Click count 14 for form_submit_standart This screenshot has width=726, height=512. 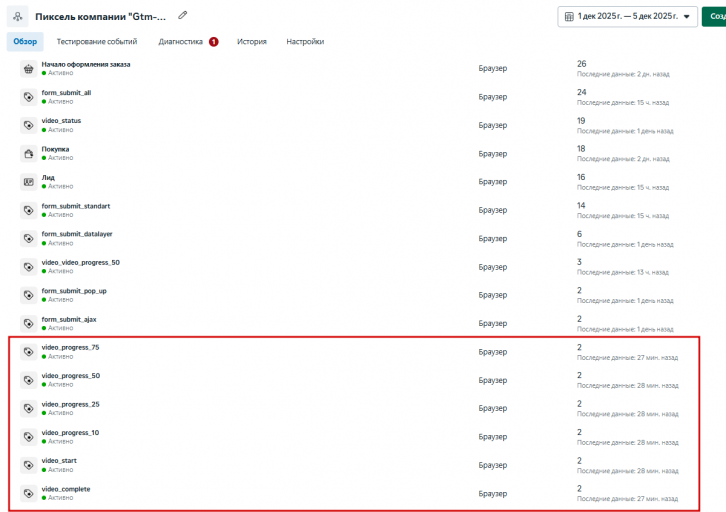pos(581,205)
